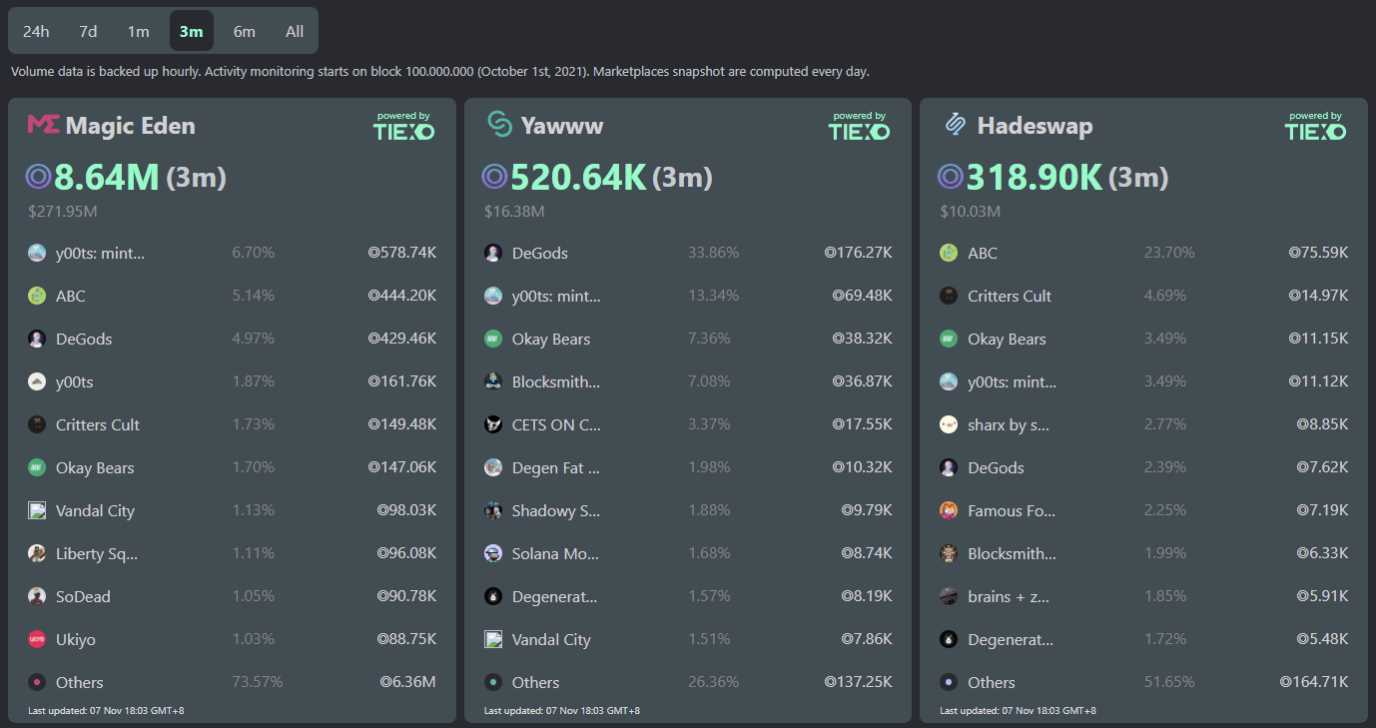Click the Hadeswap logo icon
Screen dimensions: 1376x728
coord(955,125)
